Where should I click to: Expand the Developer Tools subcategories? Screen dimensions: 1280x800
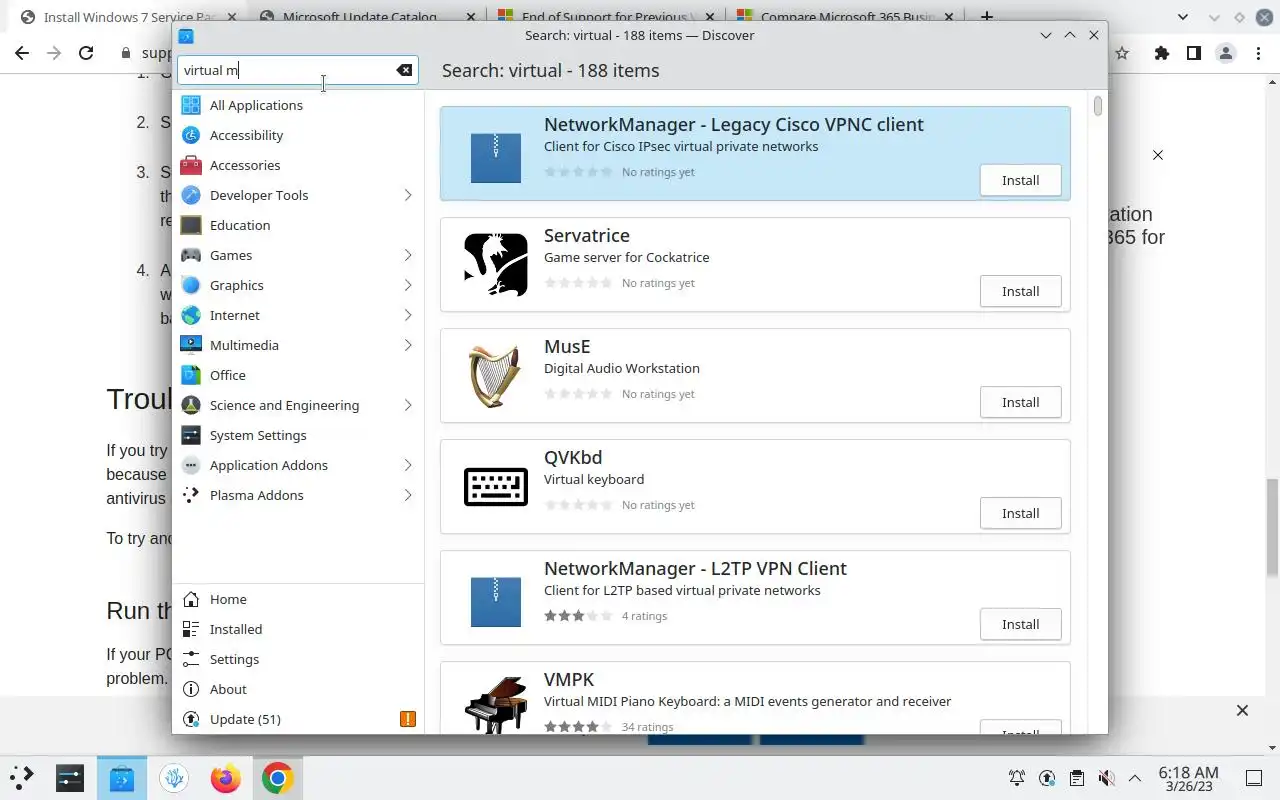(x=408, y=195)
